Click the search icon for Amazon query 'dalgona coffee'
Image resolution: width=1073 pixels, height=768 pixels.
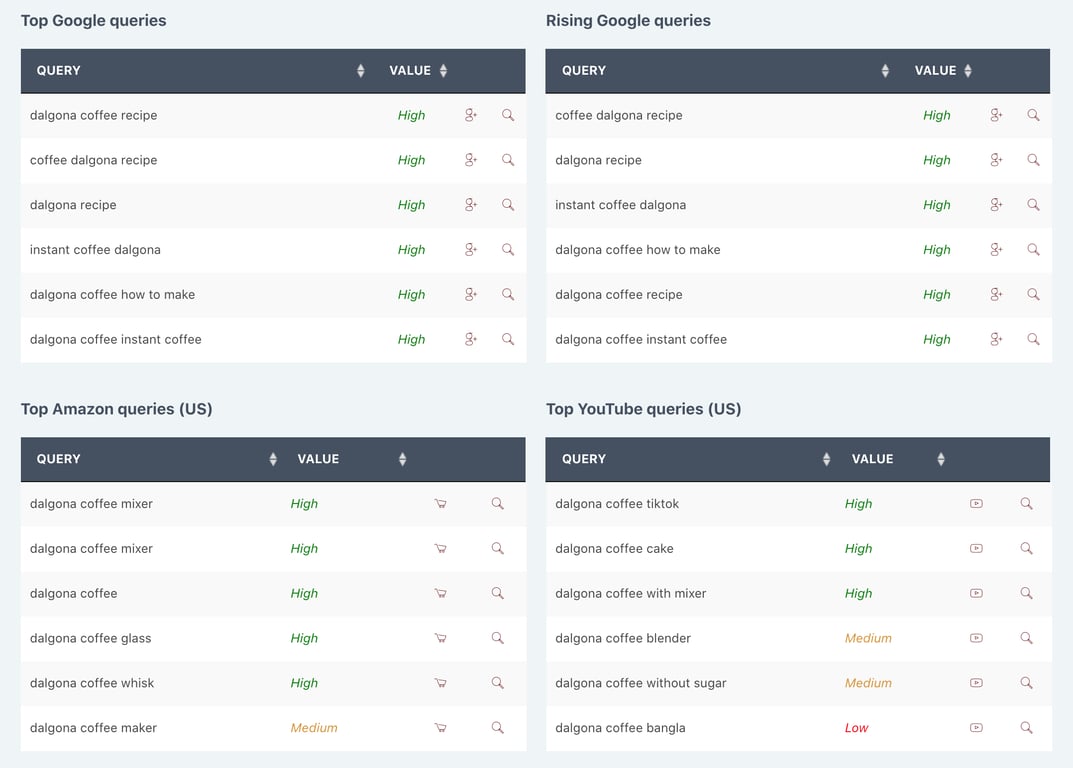[497, 593]
